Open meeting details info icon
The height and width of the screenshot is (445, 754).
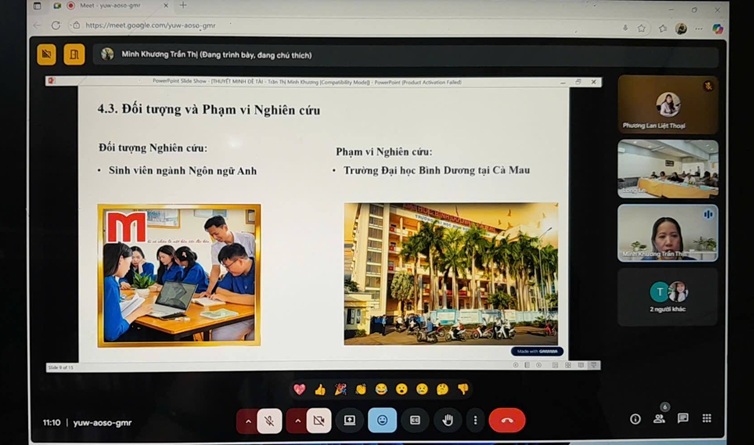pyautogui.click(x=635, y=419)
